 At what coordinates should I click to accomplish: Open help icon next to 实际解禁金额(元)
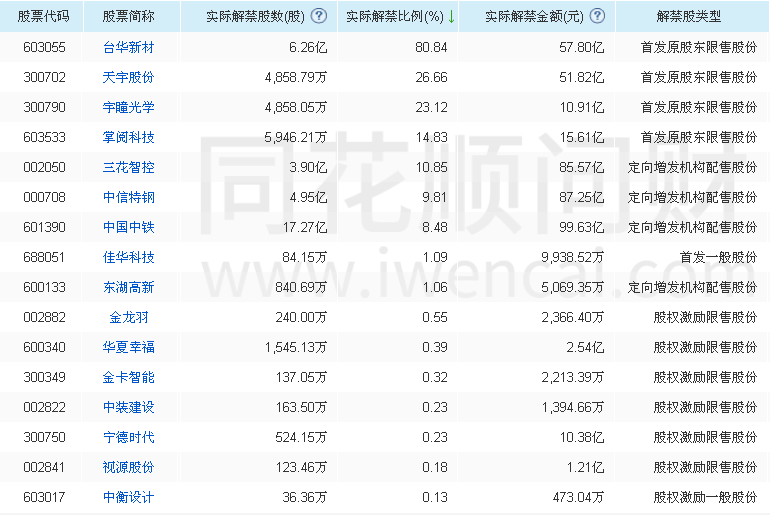597,16
